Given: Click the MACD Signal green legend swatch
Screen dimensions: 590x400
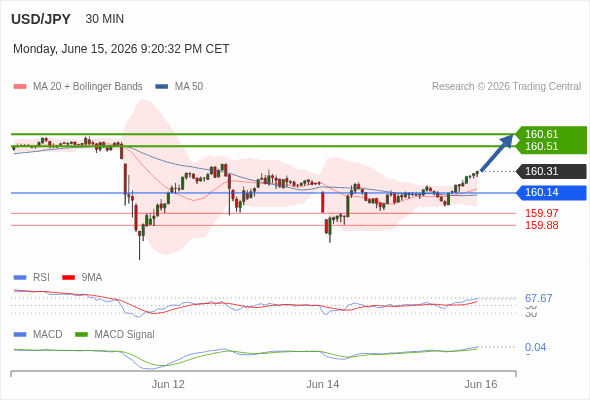Looking at the screenshot, I should 81,335.
